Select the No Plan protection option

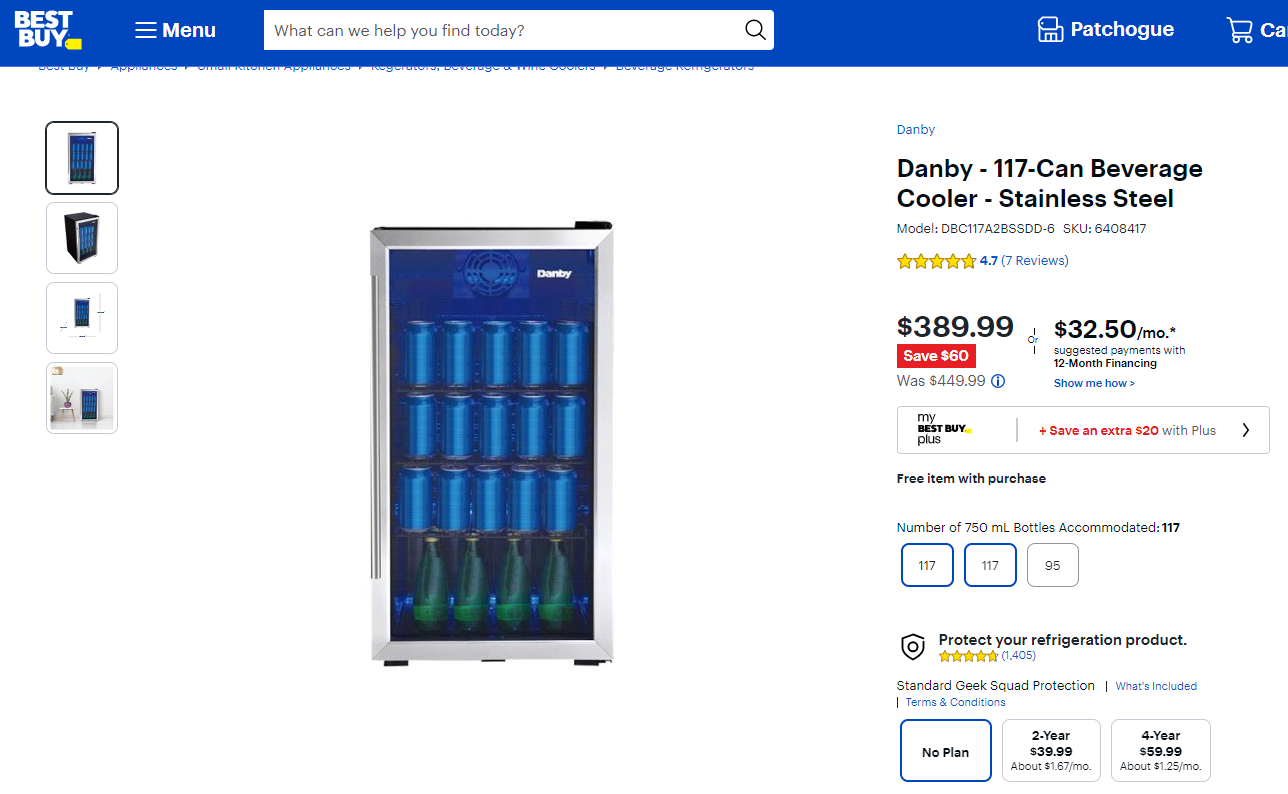click(x=945, y=751)
